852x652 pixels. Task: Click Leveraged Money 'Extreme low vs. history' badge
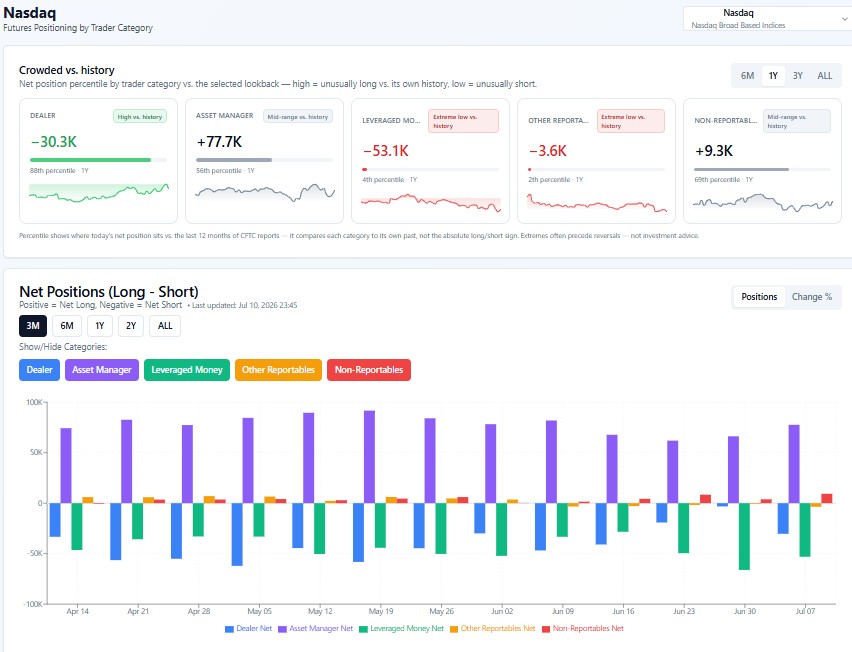pos(463,121)
